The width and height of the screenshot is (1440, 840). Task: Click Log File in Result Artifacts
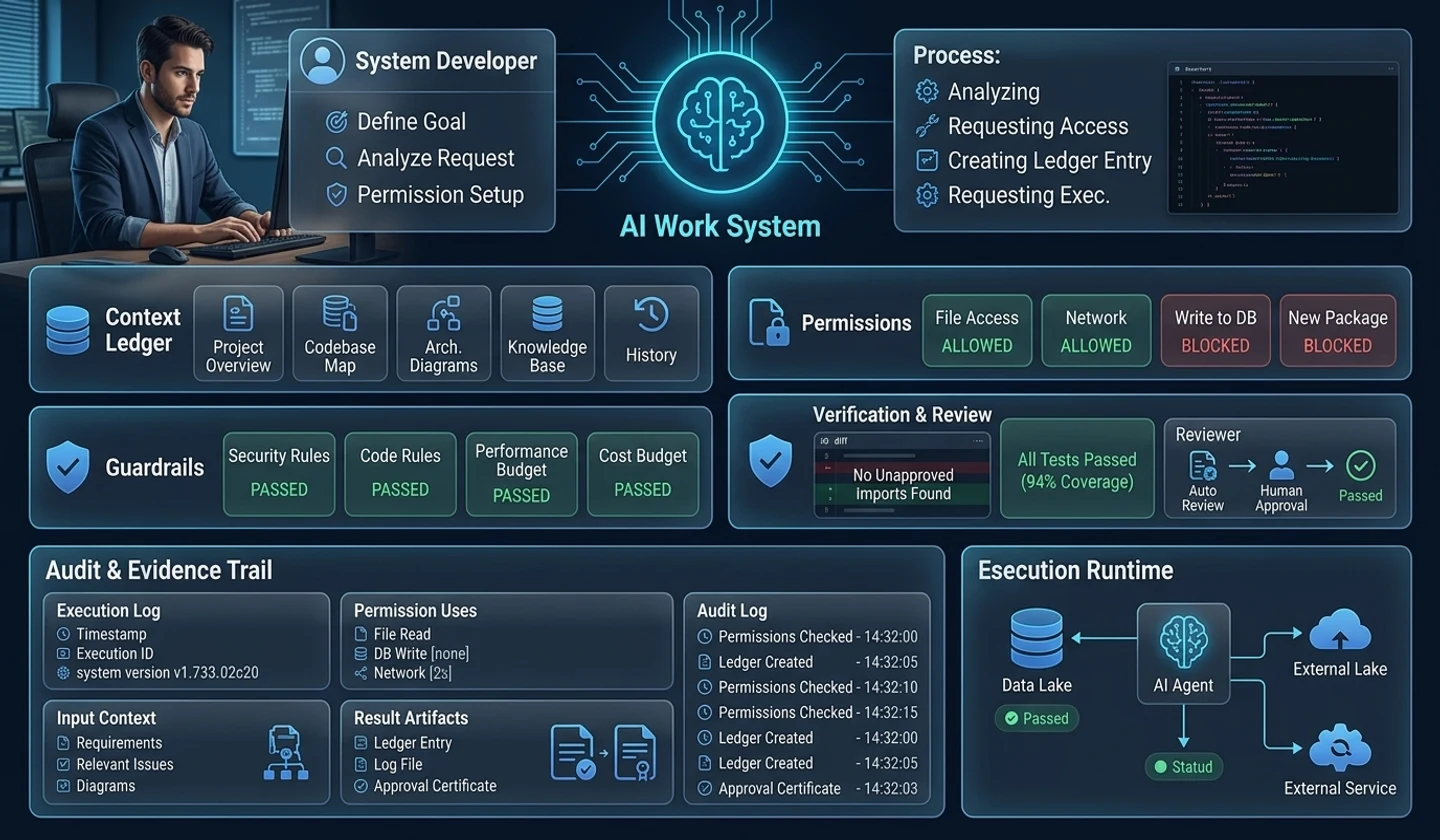tap(398, 765)
